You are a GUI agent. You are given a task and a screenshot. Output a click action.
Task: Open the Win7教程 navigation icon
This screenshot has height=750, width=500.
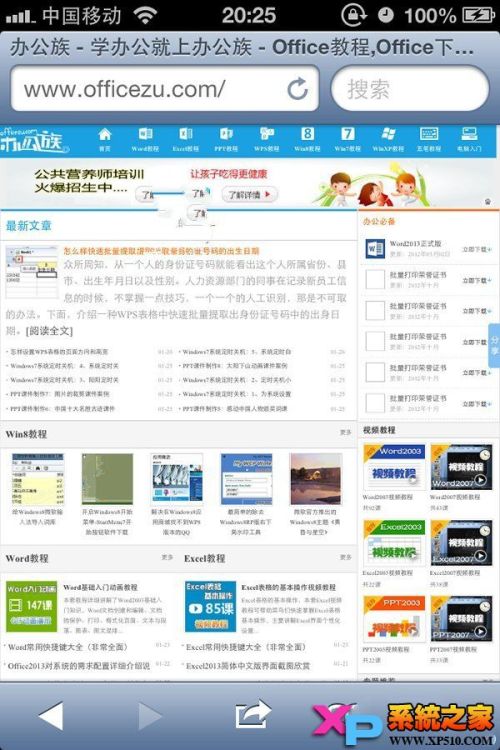pos(347,139)
